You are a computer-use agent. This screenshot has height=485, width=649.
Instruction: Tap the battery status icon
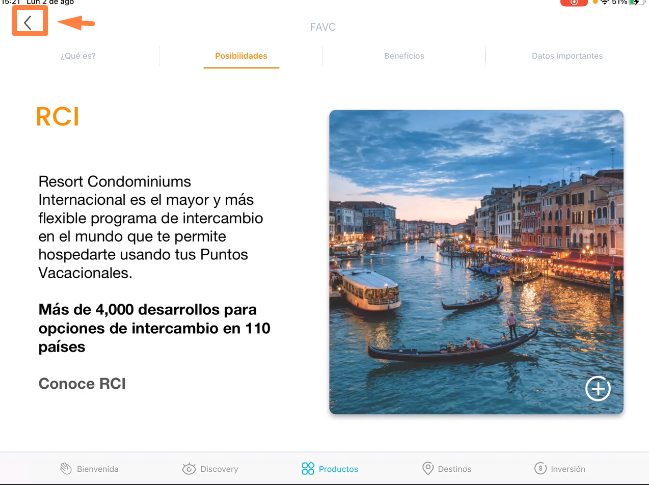[x=636, y=2]
